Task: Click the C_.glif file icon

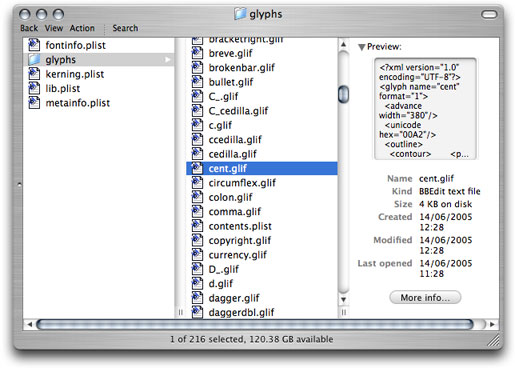Action: point(197,96)
